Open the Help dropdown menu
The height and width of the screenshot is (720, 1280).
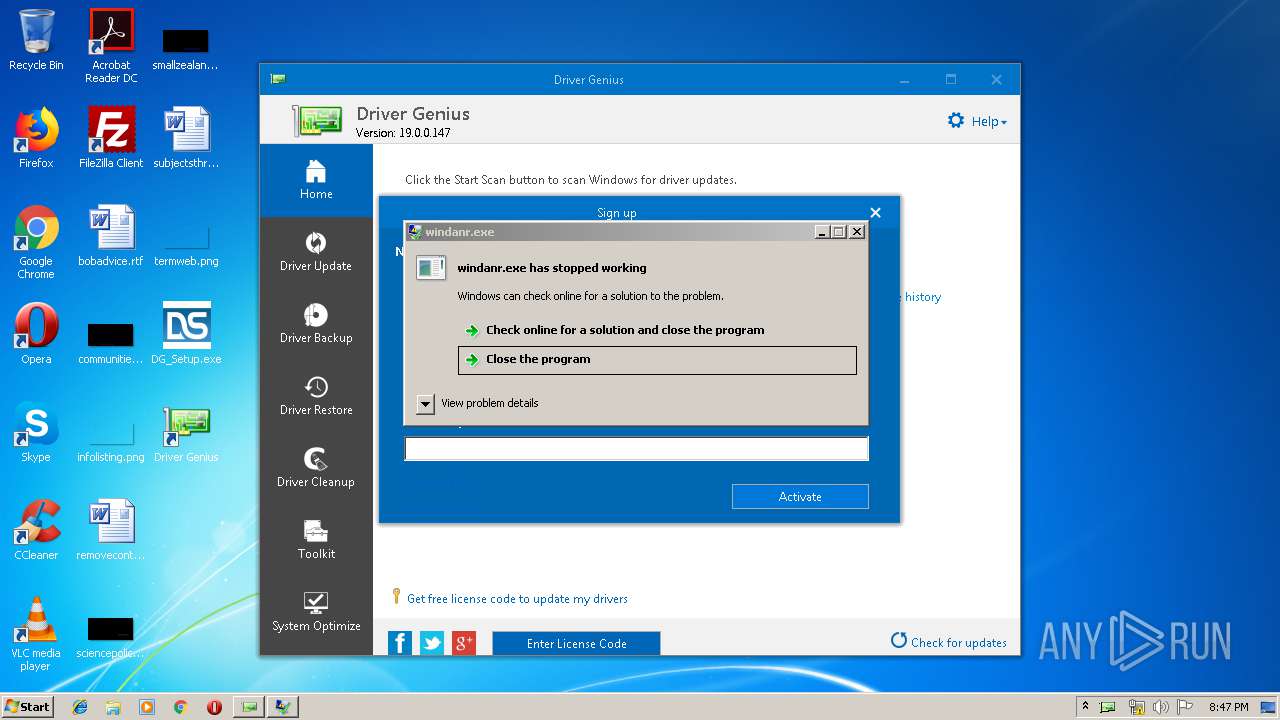tap(989, 122)
